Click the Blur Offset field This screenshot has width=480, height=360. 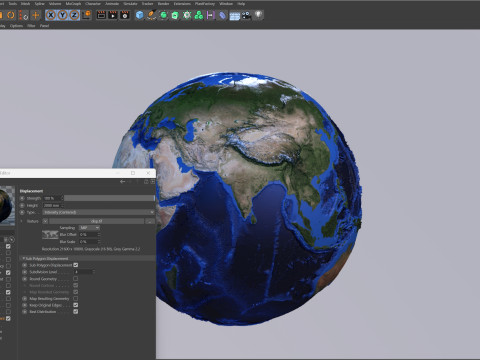[x=89, y=235]
